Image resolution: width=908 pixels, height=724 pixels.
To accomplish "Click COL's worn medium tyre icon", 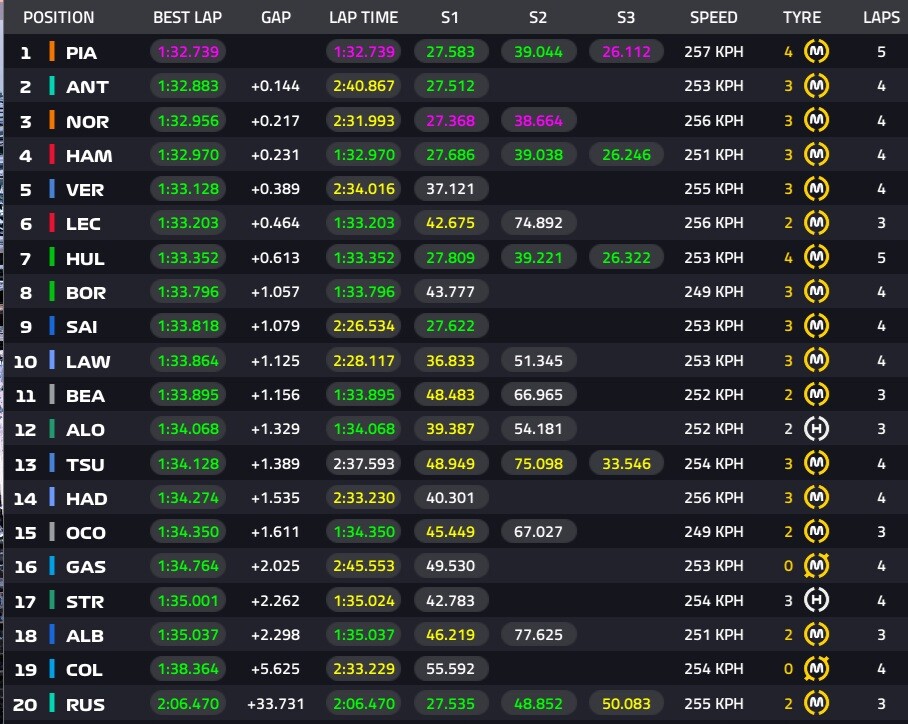I will [x=818, y=669].
